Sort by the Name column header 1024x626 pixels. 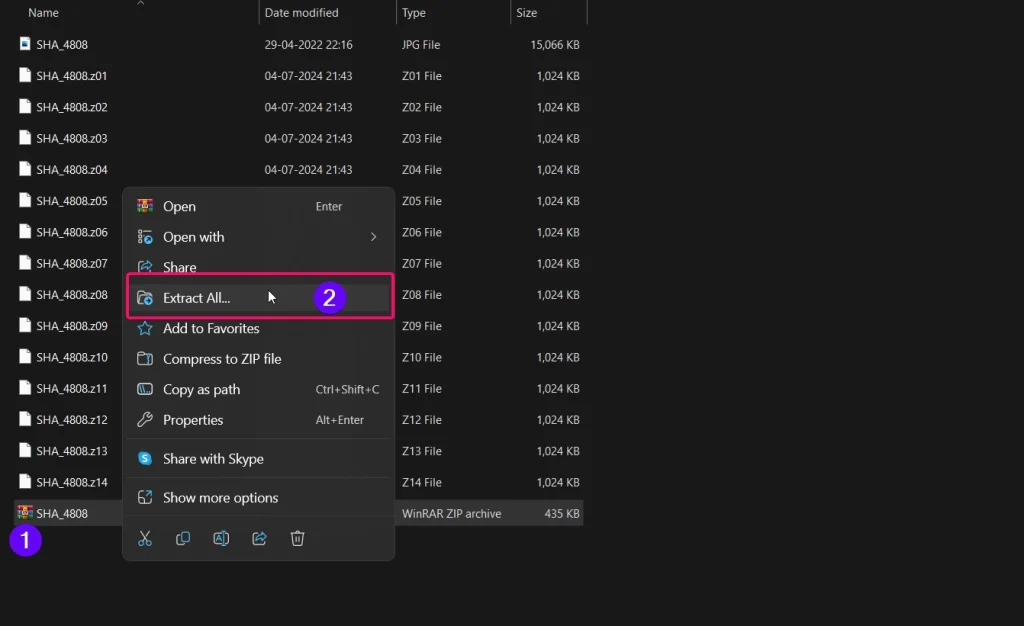pyautogui.click(x=43, y=12)
